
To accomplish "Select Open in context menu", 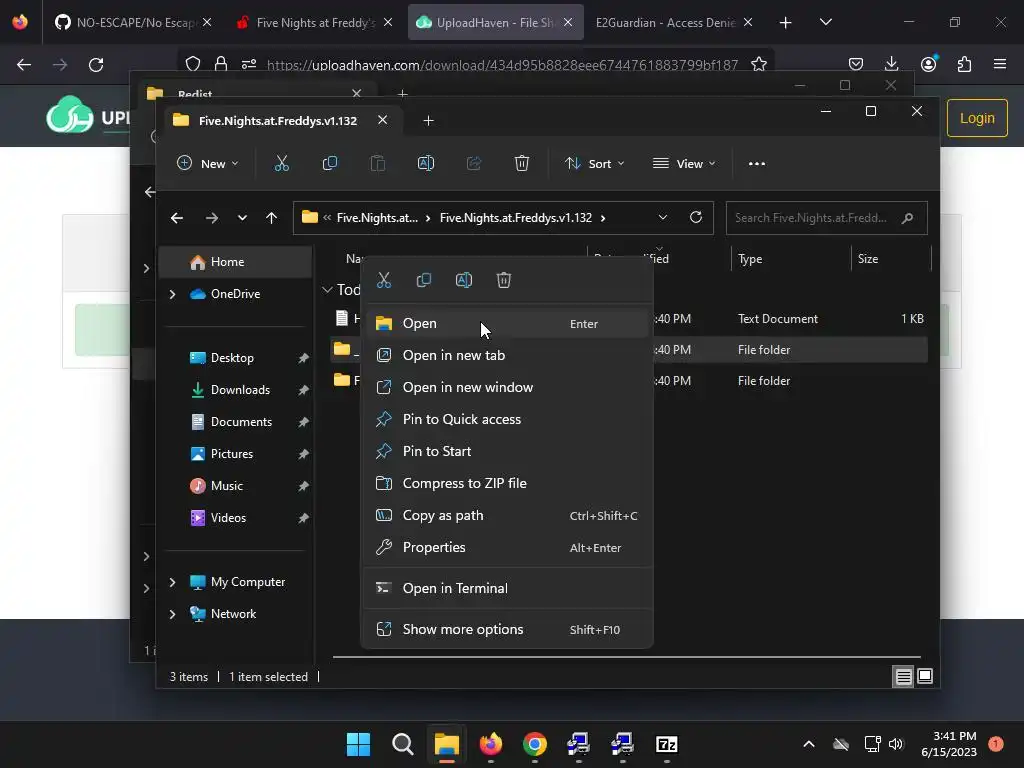I will click(507, 323).
